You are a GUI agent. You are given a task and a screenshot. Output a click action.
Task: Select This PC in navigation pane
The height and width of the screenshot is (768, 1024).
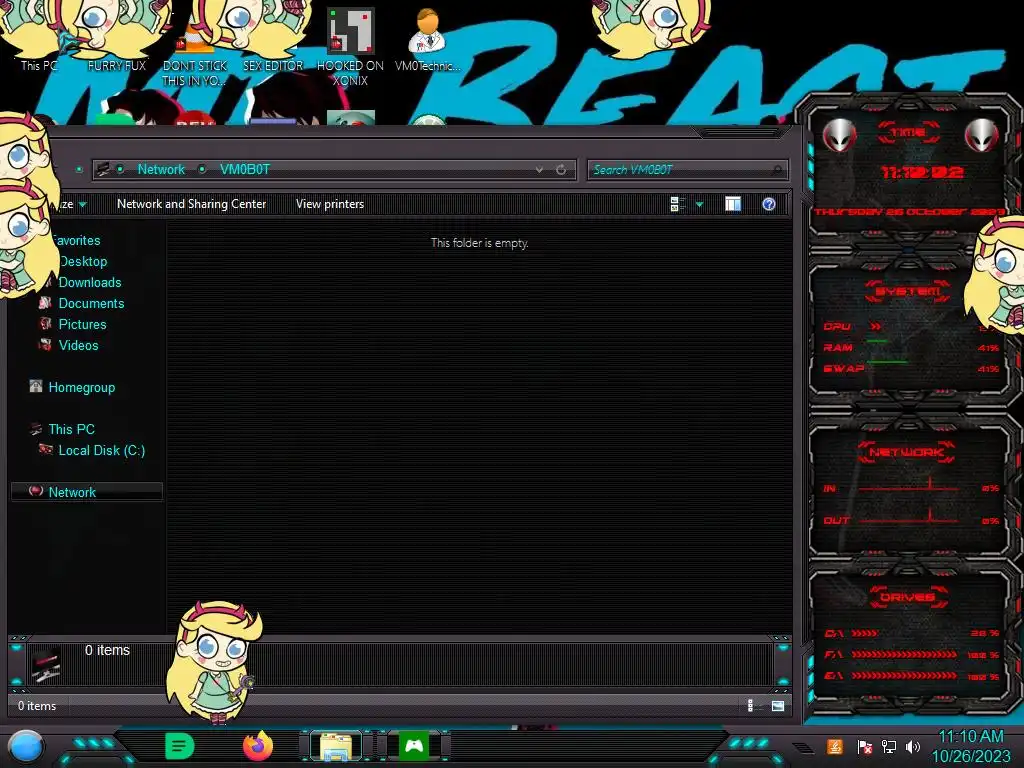pyautogui.click(x=71, y=429)
